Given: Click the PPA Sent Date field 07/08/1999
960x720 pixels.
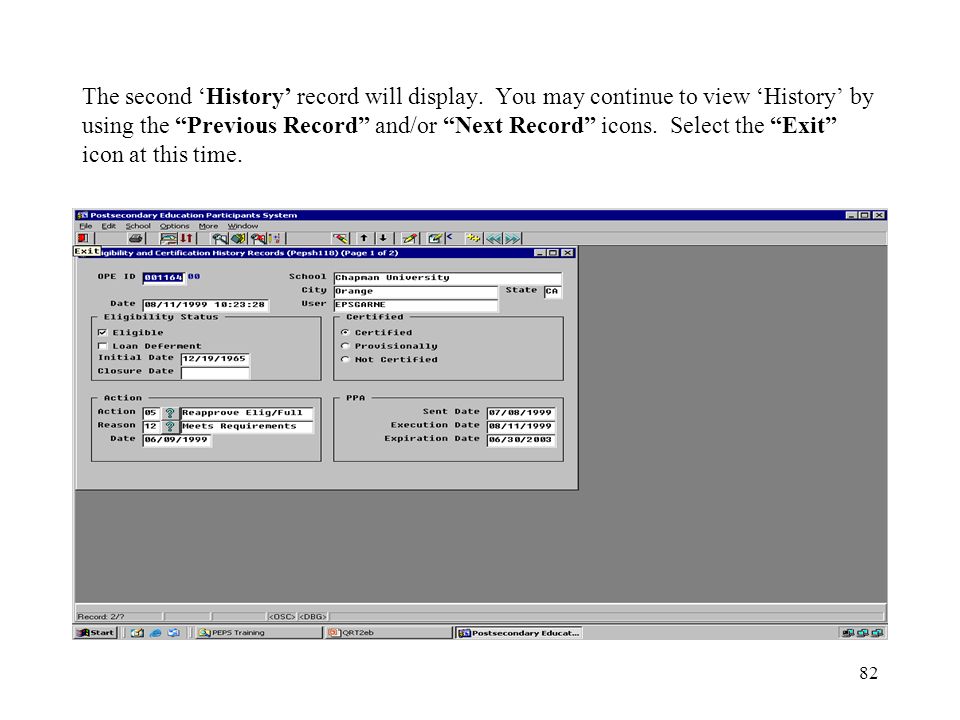Looking at the screenshot, I should pos(521,413).
